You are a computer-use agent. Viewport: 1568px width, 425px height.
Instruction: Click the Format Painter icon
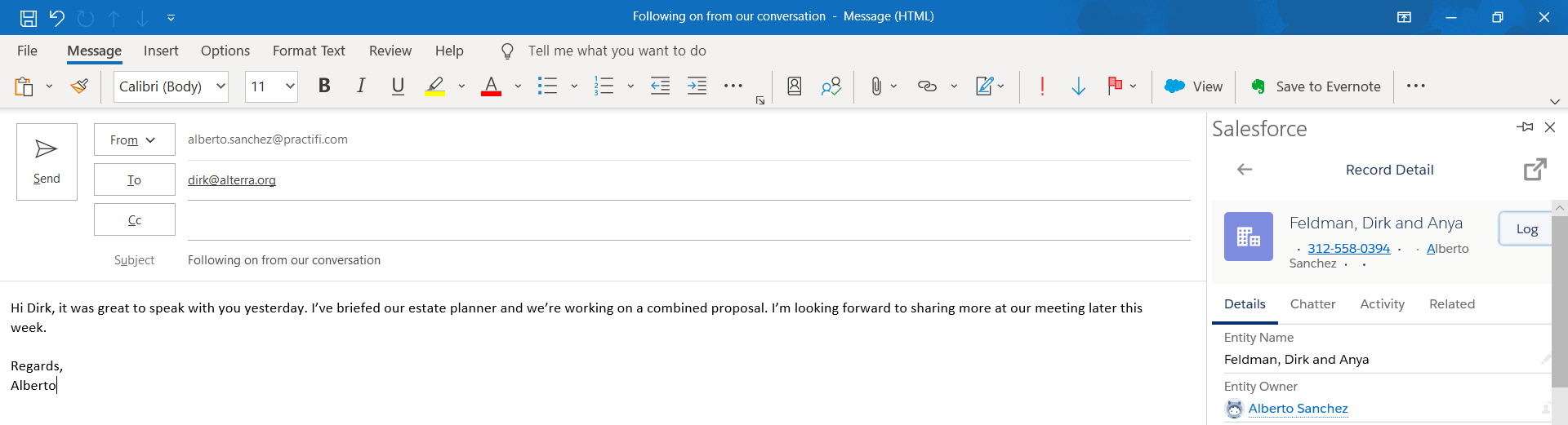(x=79, y=86)
